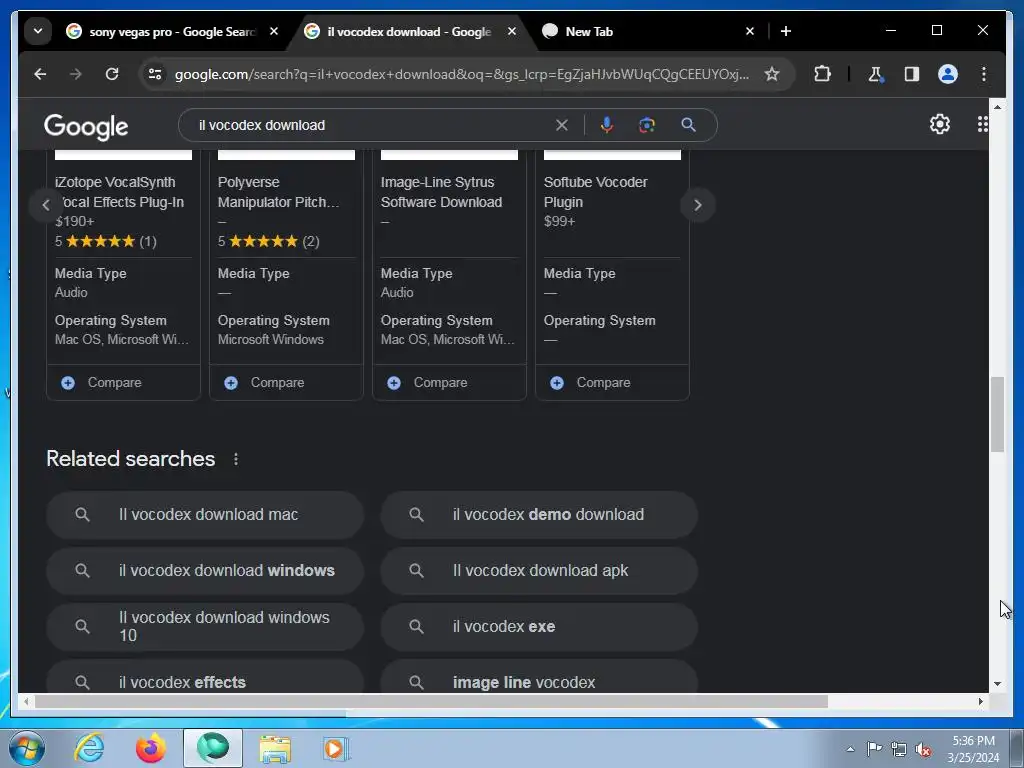Click scroll down arrow on page
The image size is (1024, 768).
(997, 684)
